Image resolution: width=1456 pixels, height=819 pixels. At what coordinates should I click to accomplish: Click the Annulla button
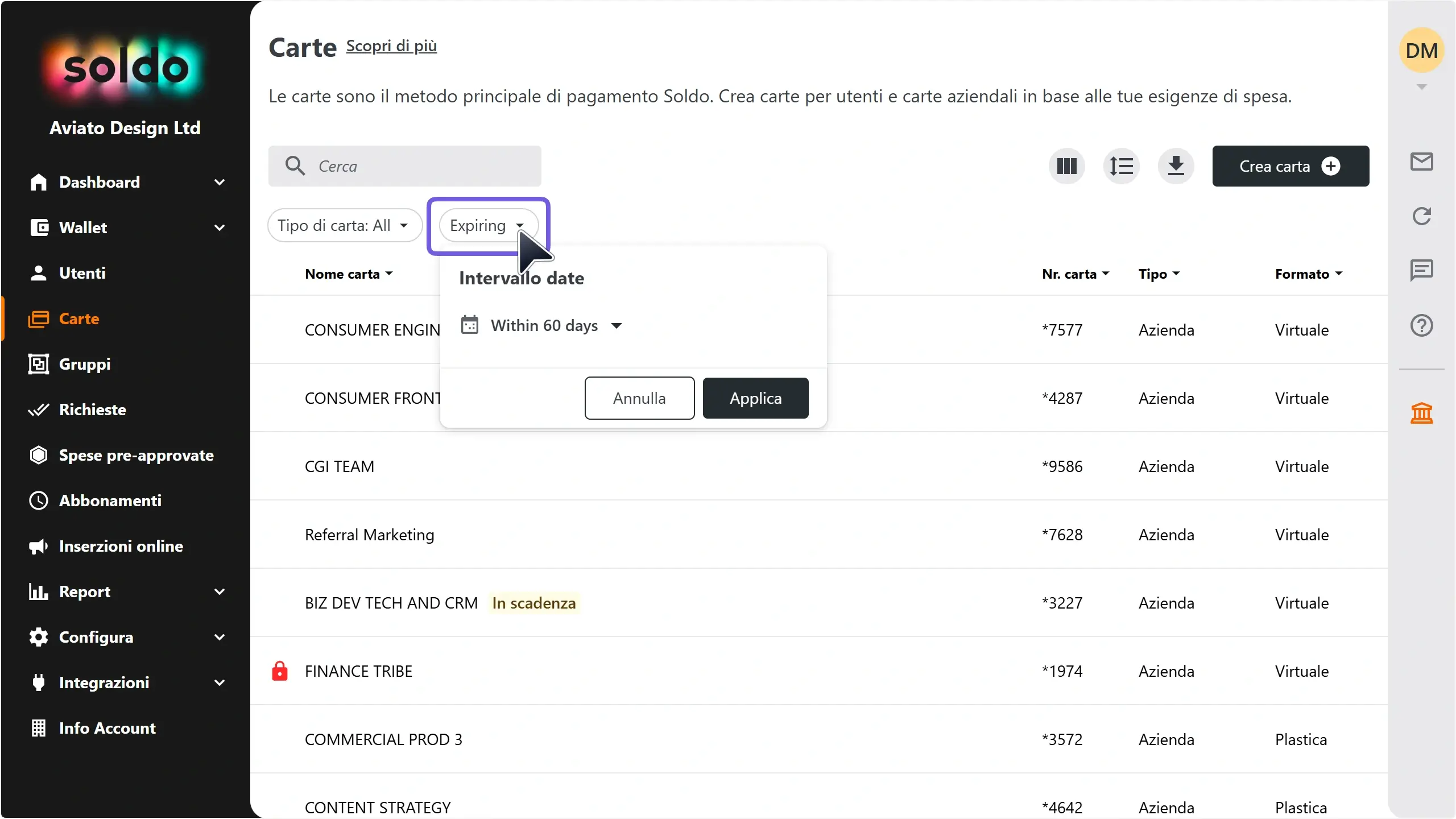coord(639,398)
